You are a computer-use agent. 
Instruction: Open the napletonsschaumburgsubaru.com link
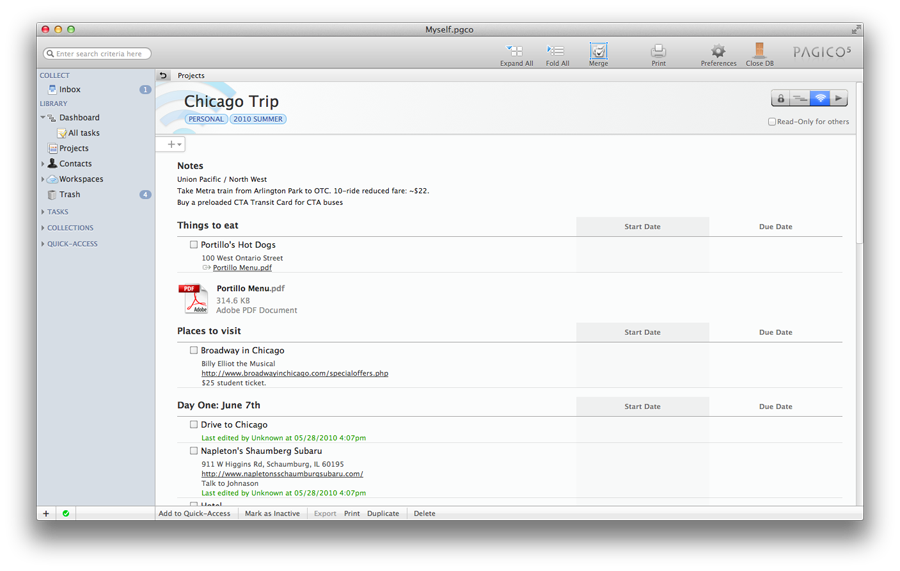click(x=282, y=474)
